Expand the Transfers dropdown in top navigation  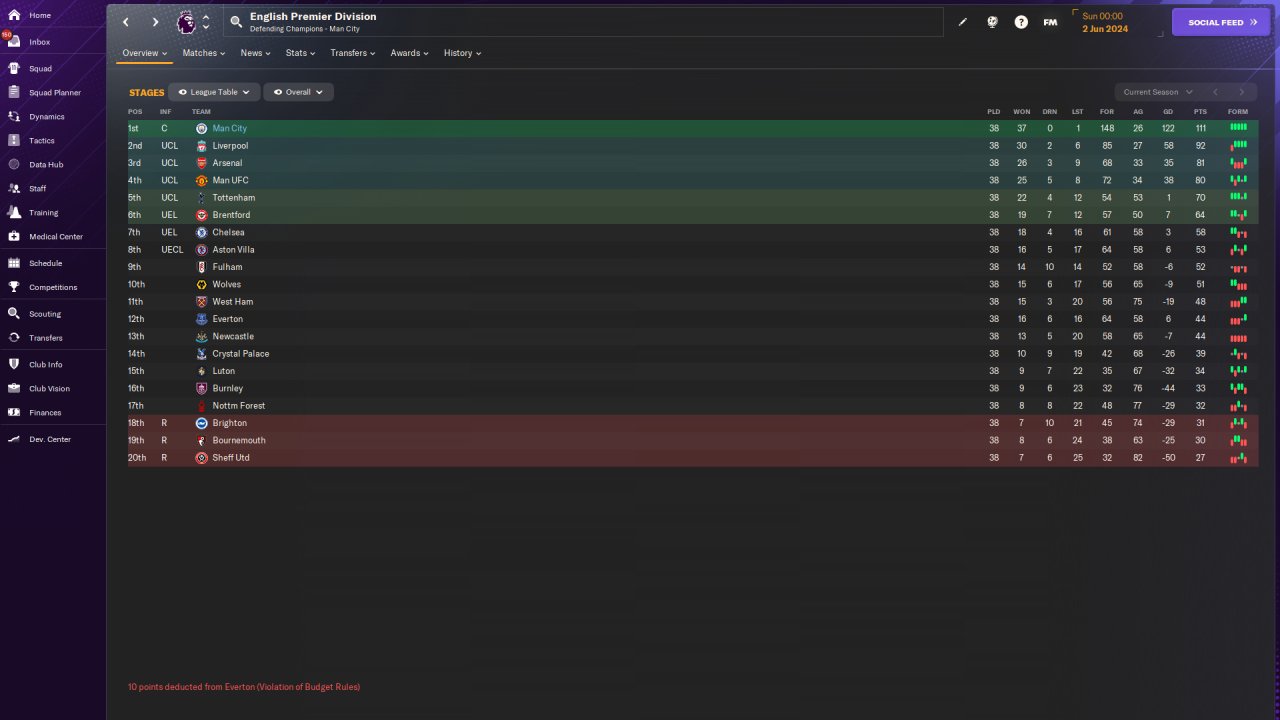(x=353, y=53)
